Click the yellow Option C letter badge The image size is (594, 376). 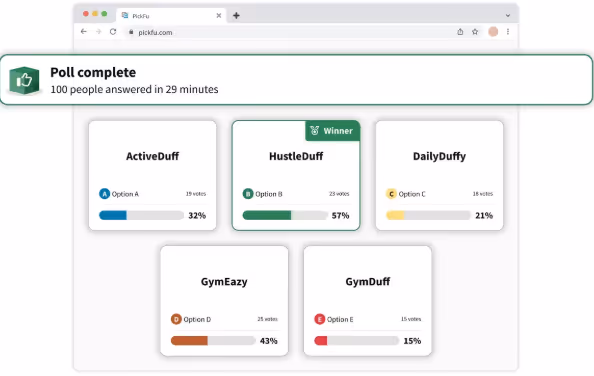(391, 194)
